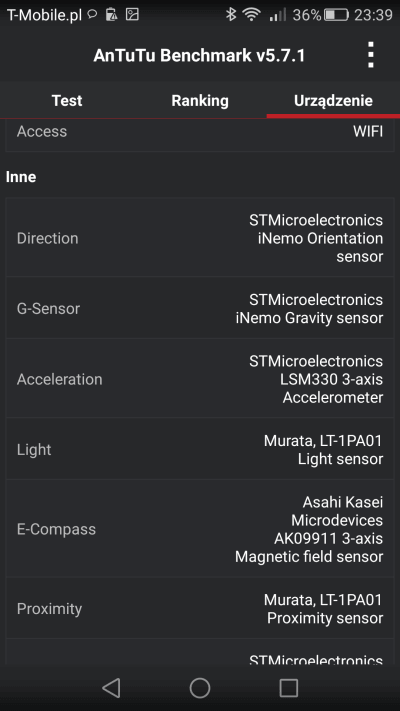Select the Direction sensor row
This screenshot has width=400, height=711.
[200, 238]
